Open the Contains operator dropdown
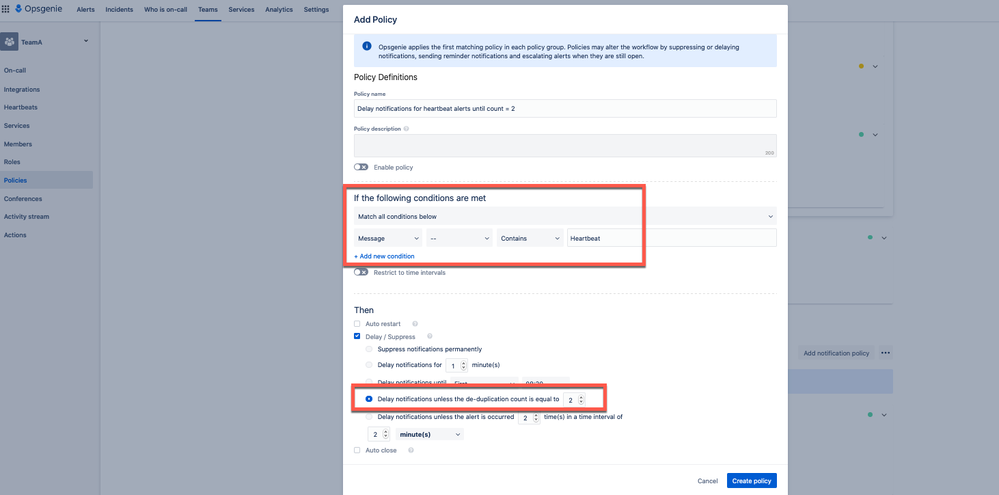The height and width of the screenshot is (495, 999). pyautogui.click(x=530, y=238)
